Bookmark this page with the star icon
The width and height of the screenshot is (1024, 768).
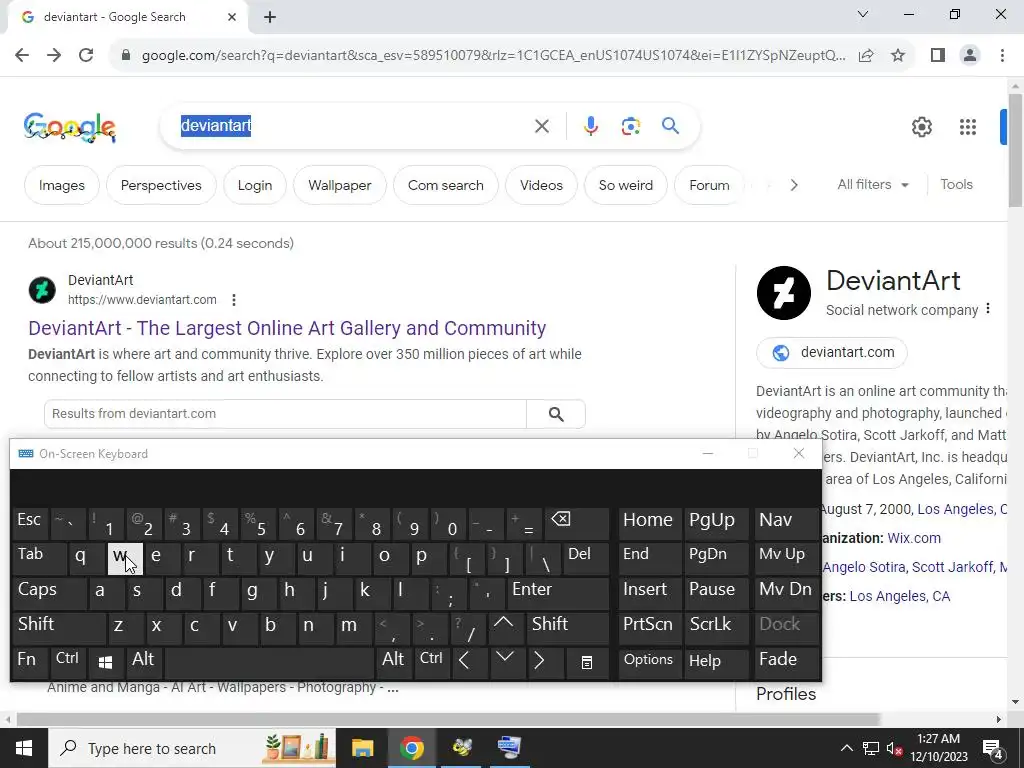[x=898, y=56]
